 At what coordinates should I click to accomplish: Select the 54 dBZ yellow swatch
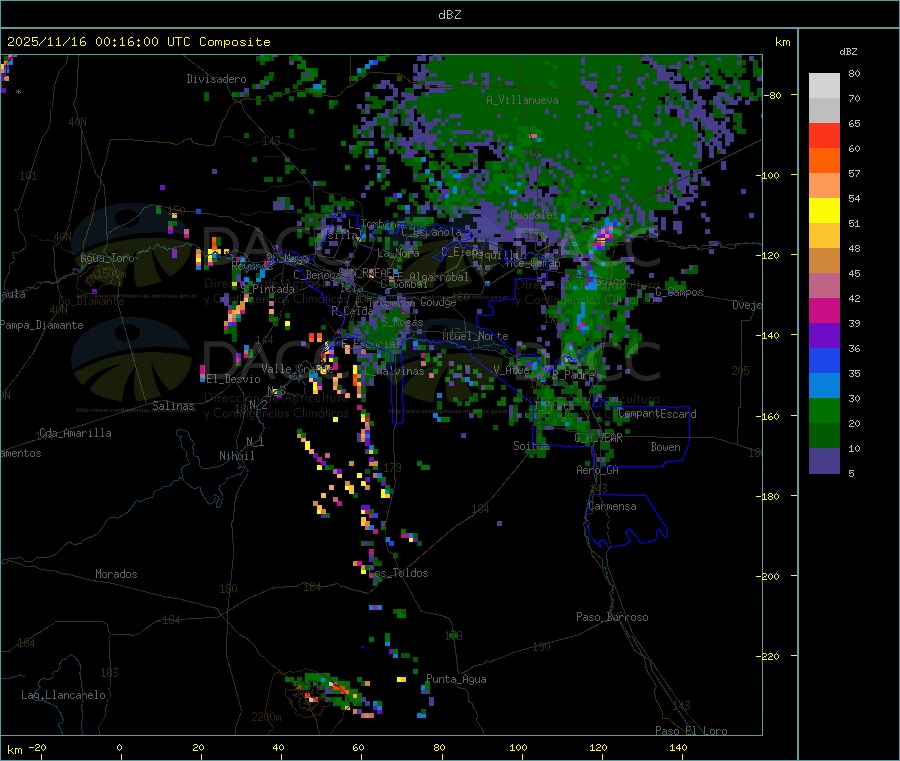click(x=824, y=211)
